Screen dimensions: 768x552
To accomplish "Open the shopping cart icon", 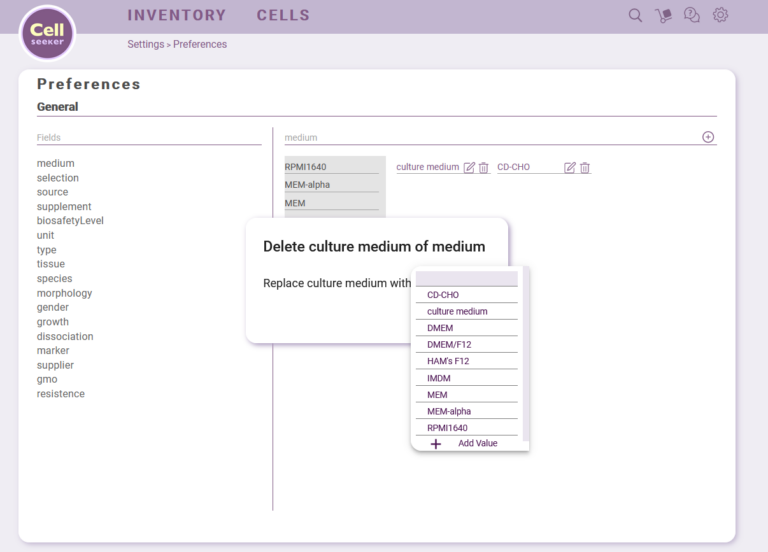I will coord(664,15).
